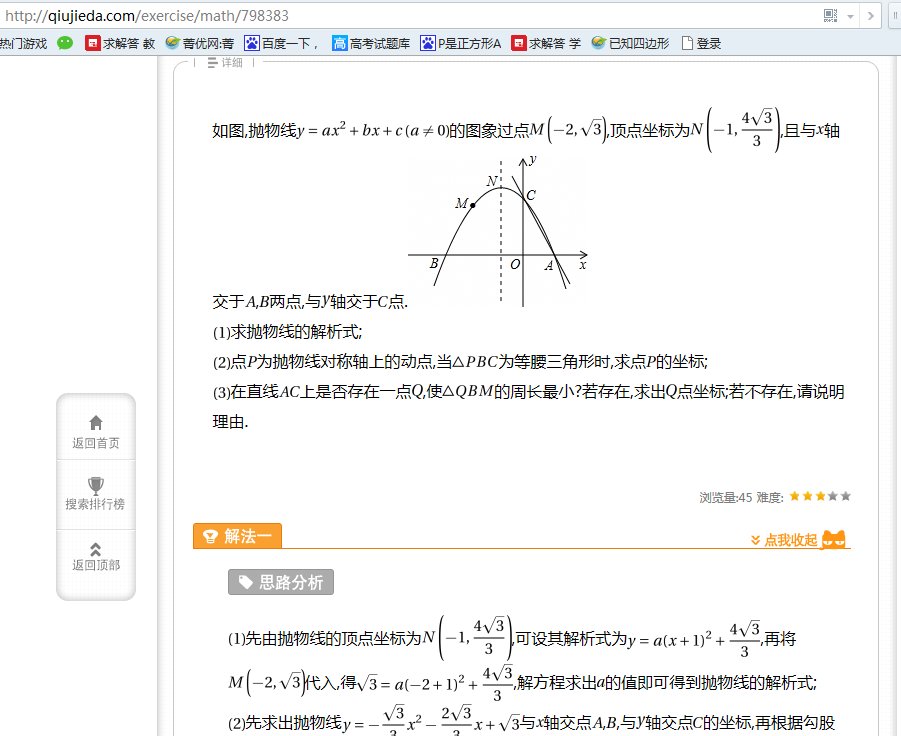Toggle the 详细 detail view

click(x=222, y=62)
